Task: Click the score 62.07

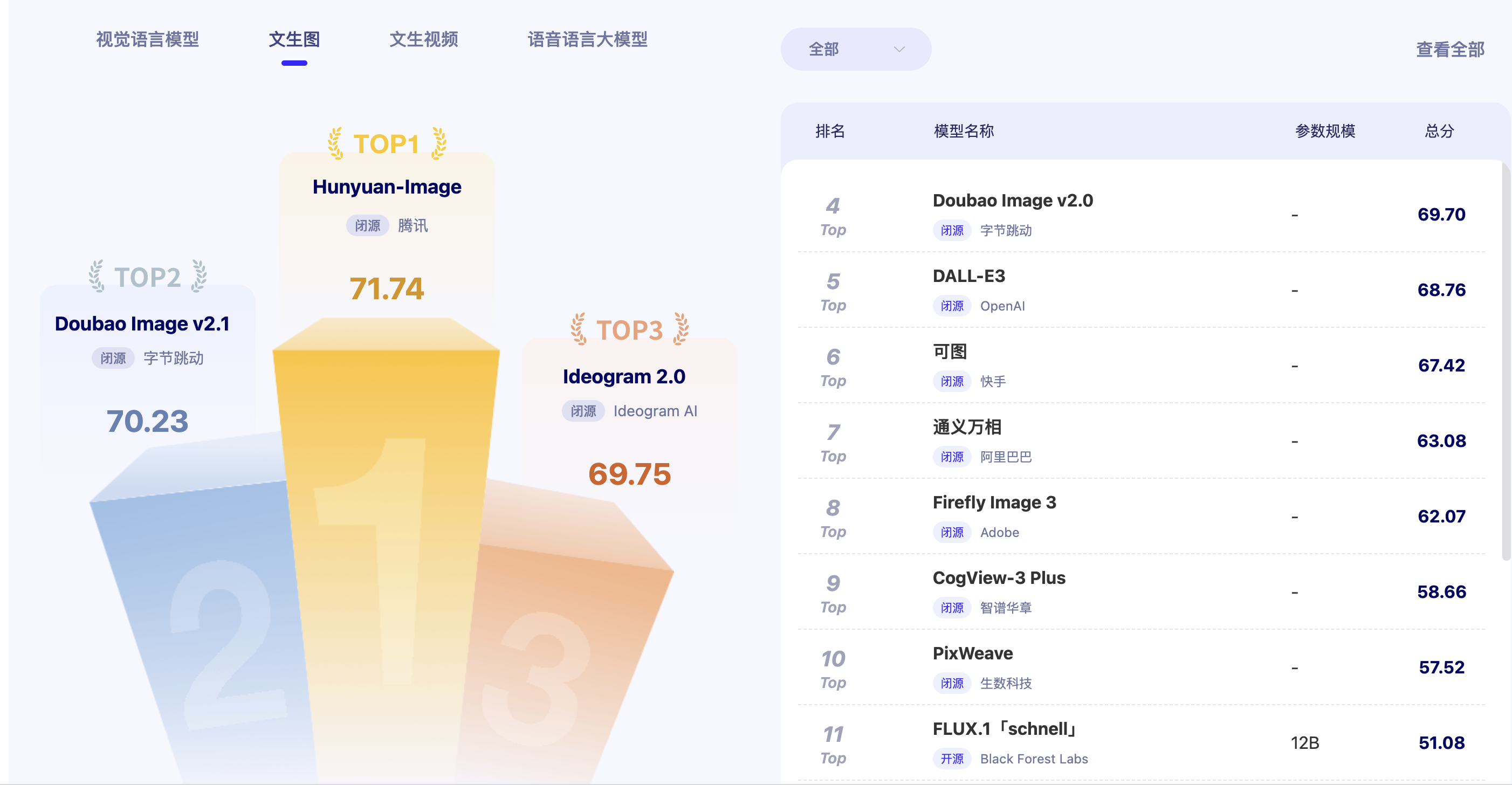Action: (1441, 517)
